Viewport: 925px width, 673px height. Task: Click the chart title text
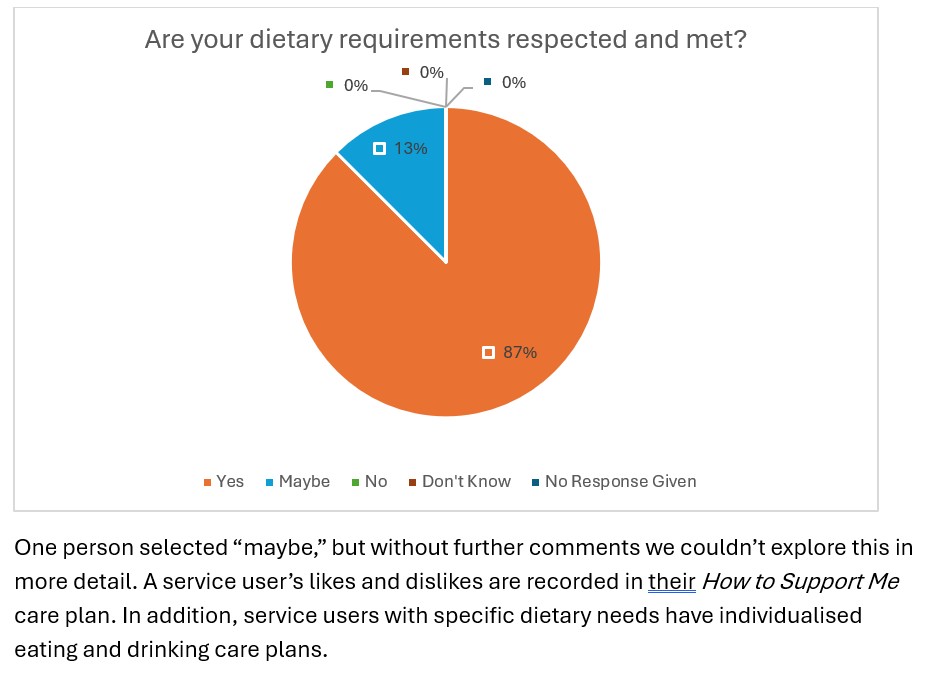click(x=446, y=39)
